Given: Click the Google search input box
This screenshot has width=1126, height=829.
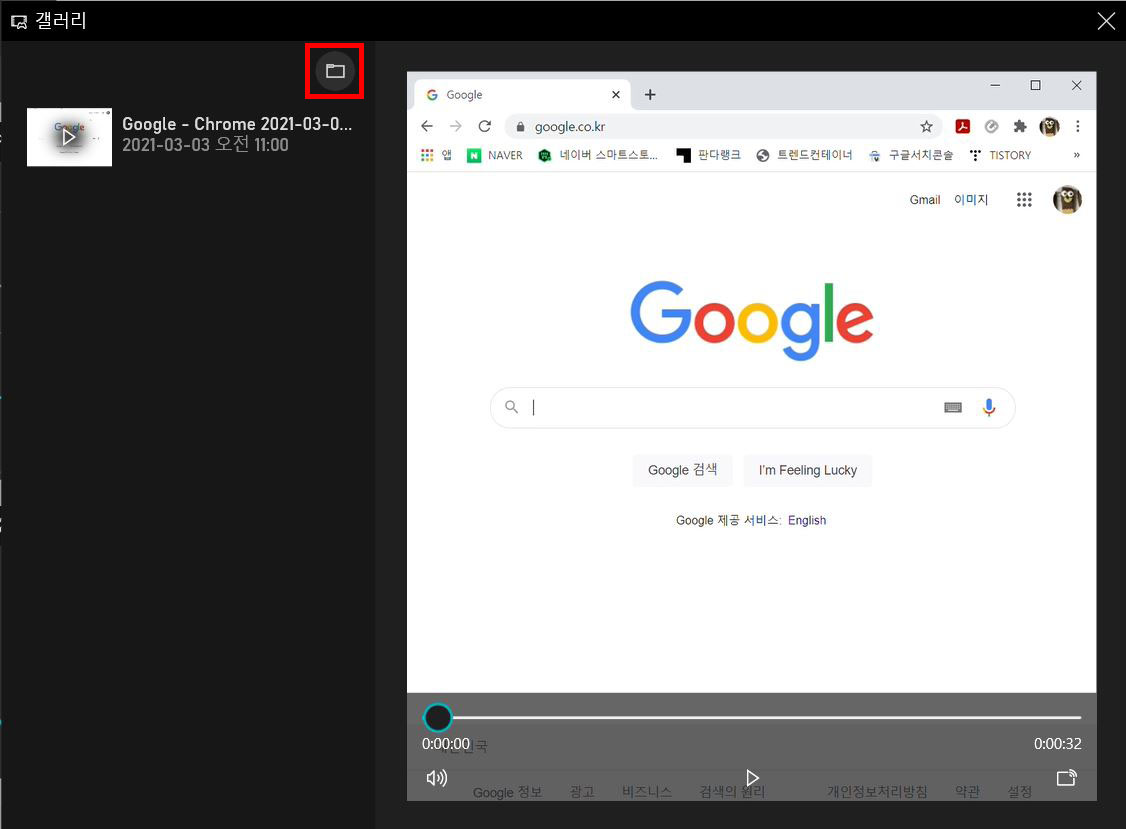Looking at the screenshot, I should point(752,407).
